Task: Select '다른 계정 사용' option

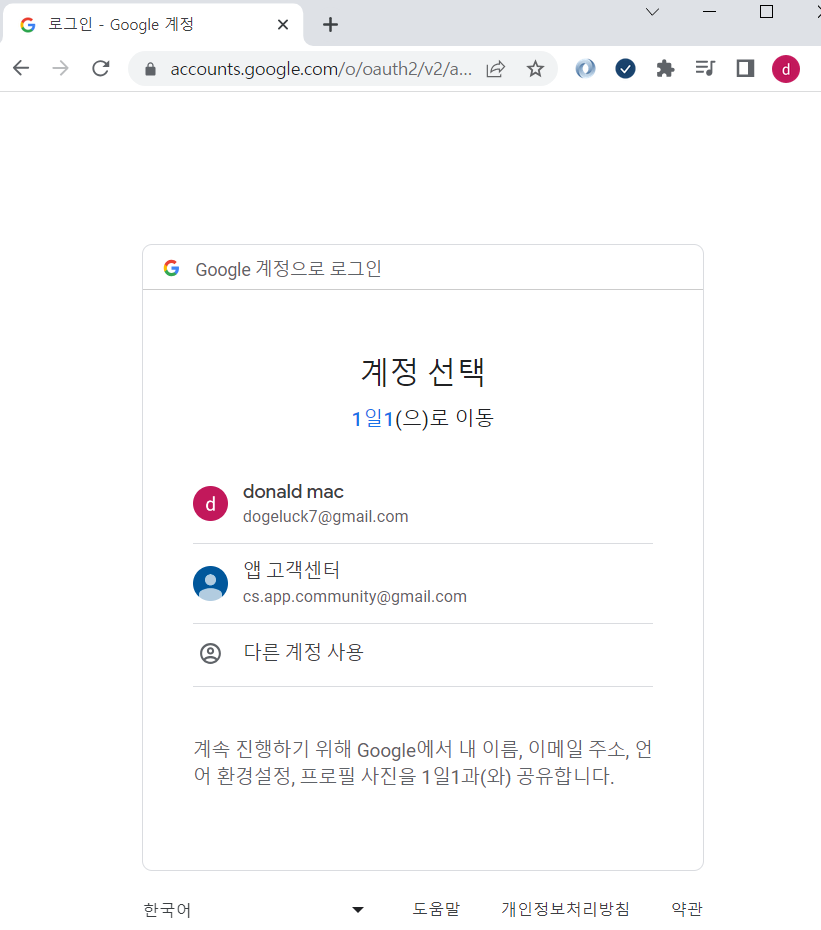Action: [422, 653]
